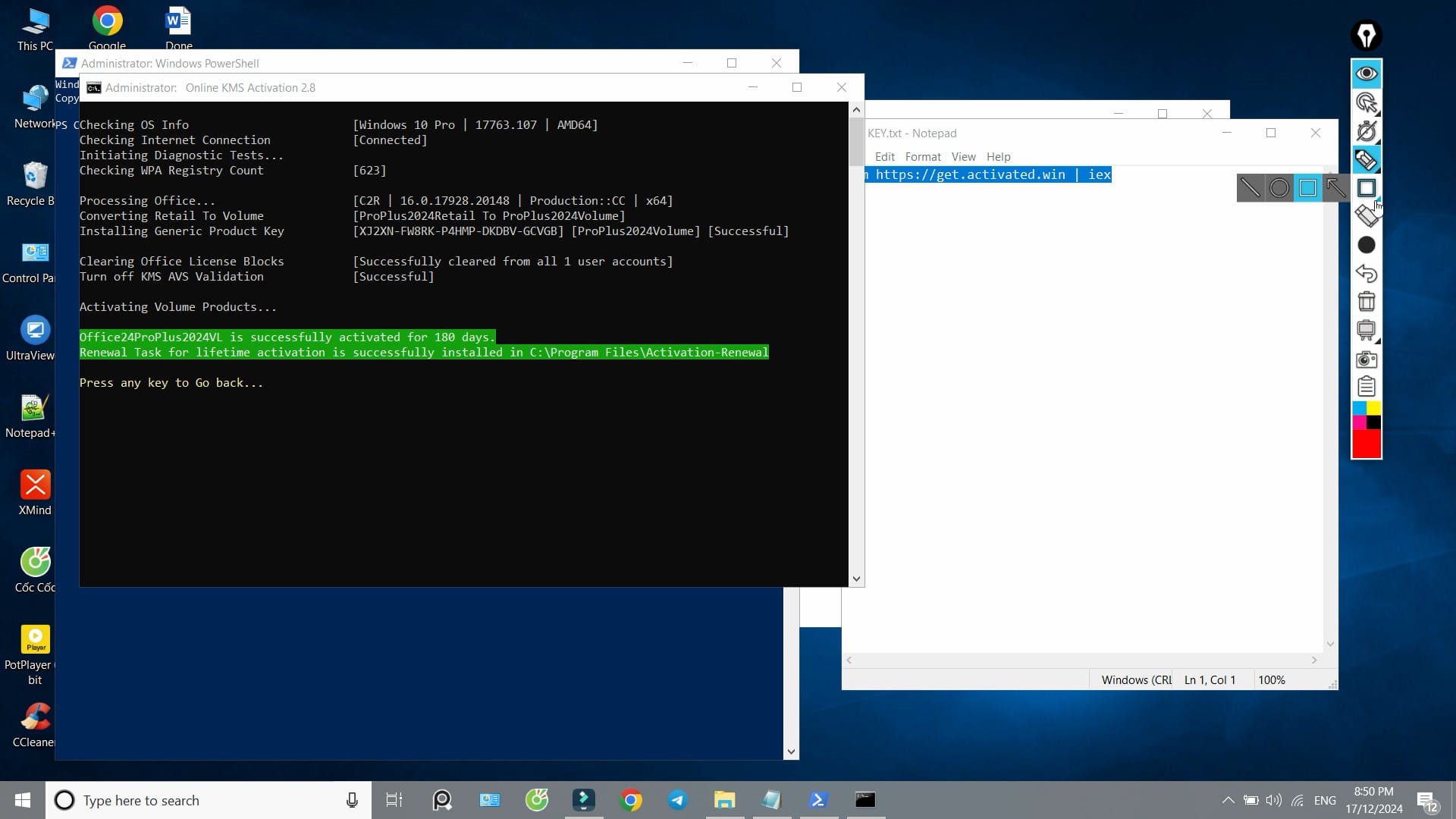Open the Windows Start menu

[23, 800]
